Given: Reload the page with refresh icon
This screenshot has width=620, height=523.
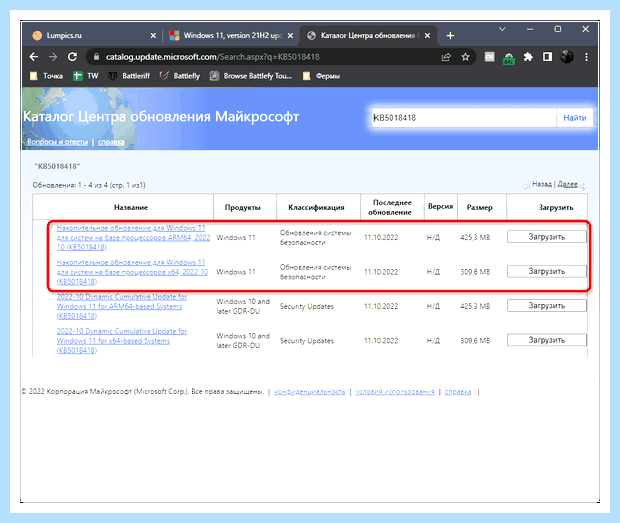Looking at the screenshot, I should click(x=72, y=57).
